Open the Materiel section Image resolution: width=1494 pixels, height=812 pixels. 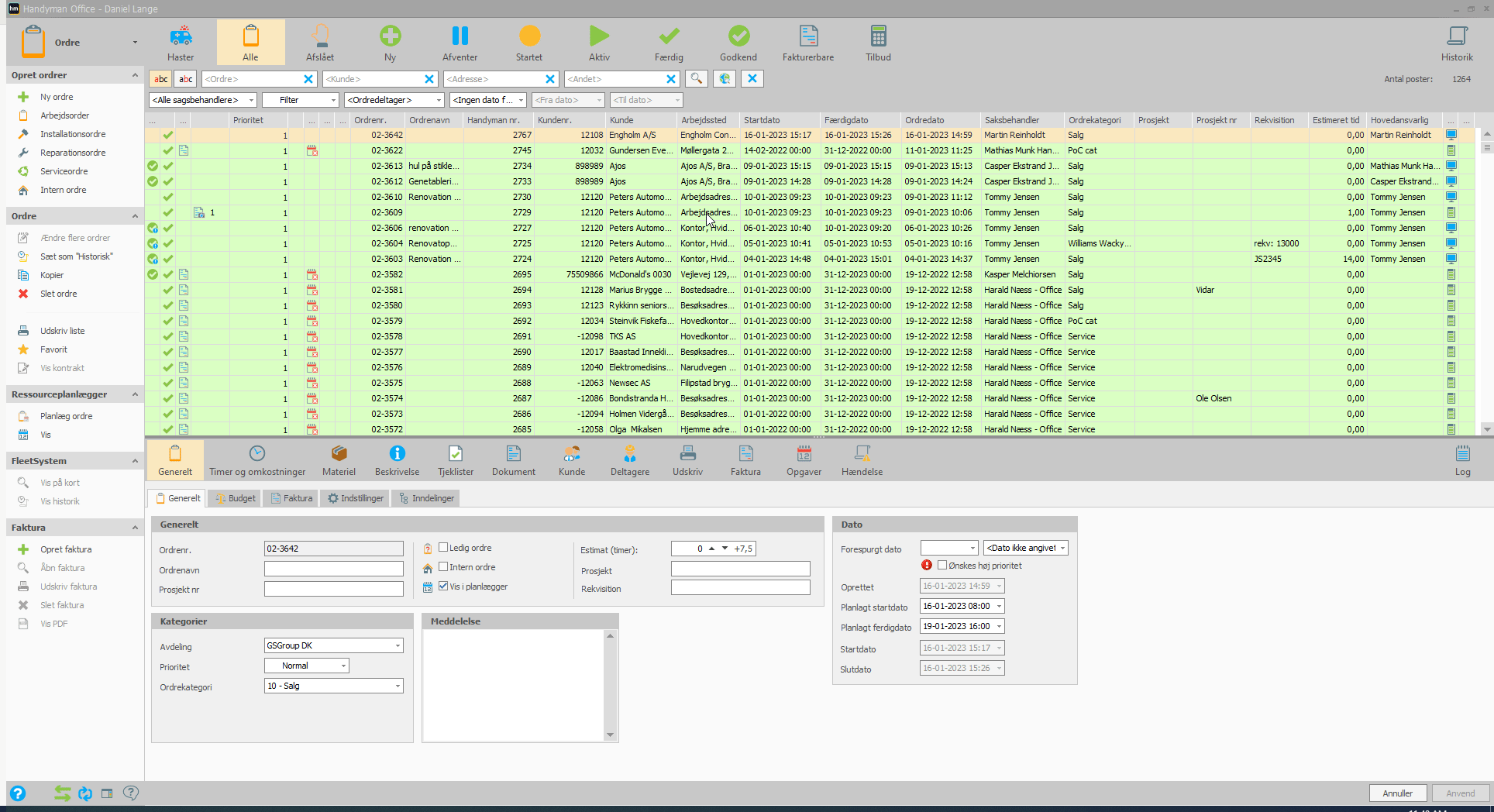tap(339, 460)
